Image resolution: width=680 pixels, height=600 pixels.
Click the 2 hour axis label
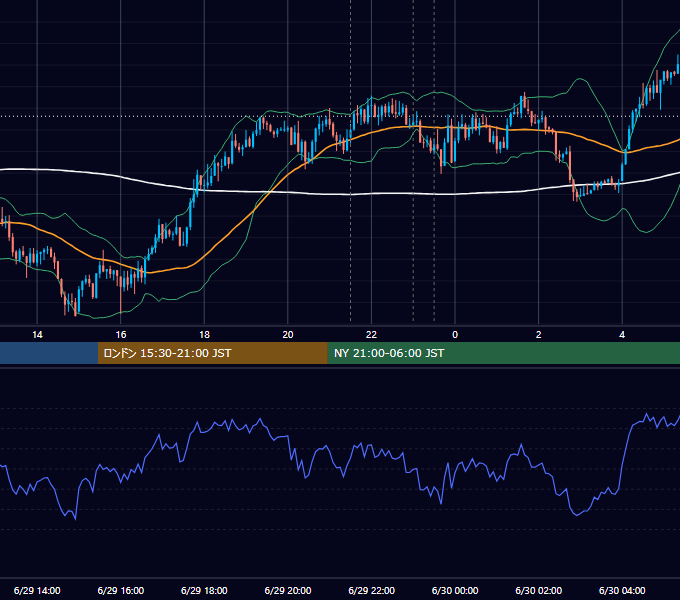(x=539, y=335)
